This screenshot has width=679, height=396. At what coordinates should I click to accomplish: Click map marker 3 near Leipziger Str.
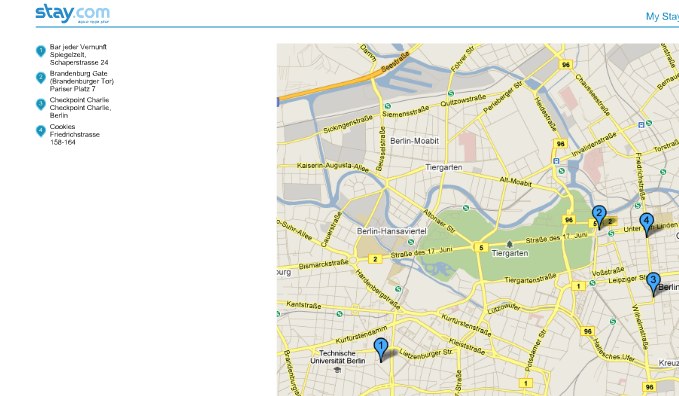[653, 284]
